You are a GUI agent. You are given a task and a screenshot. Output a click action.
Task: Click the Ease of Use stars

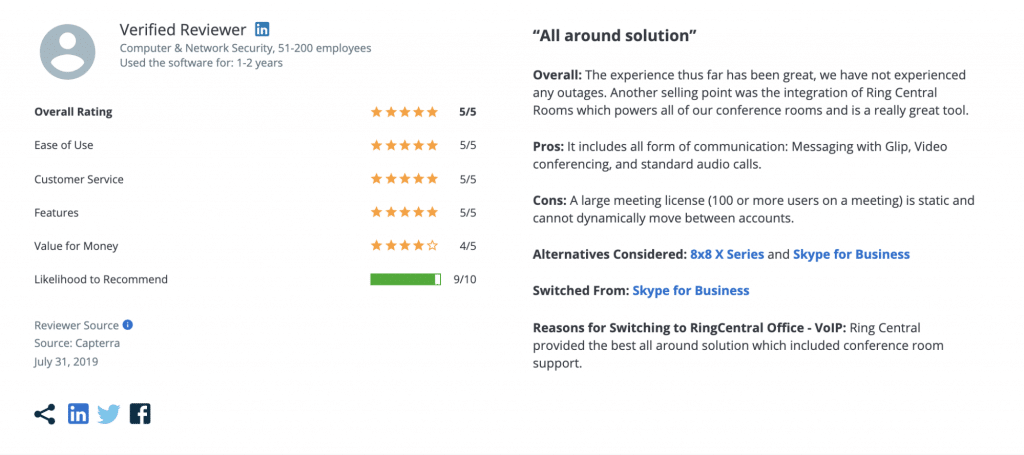pos(404,145)
